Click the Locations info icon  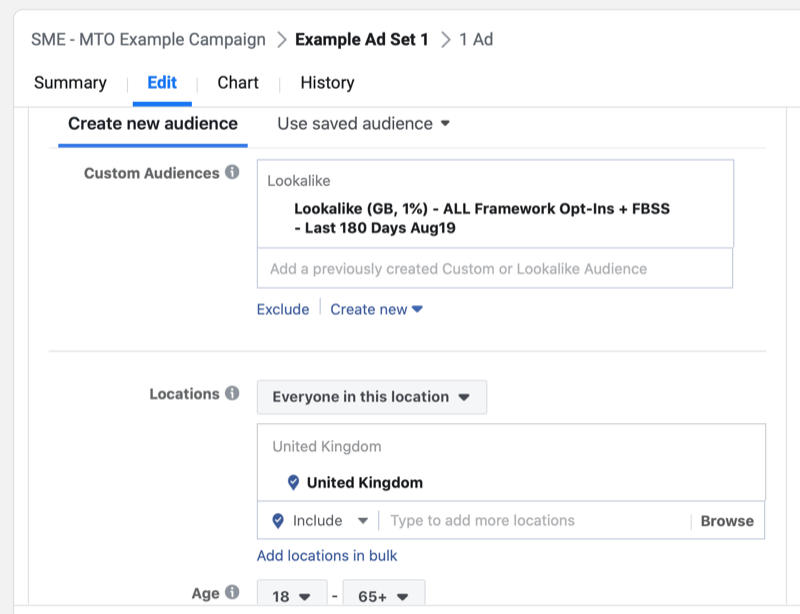(232, 393)
